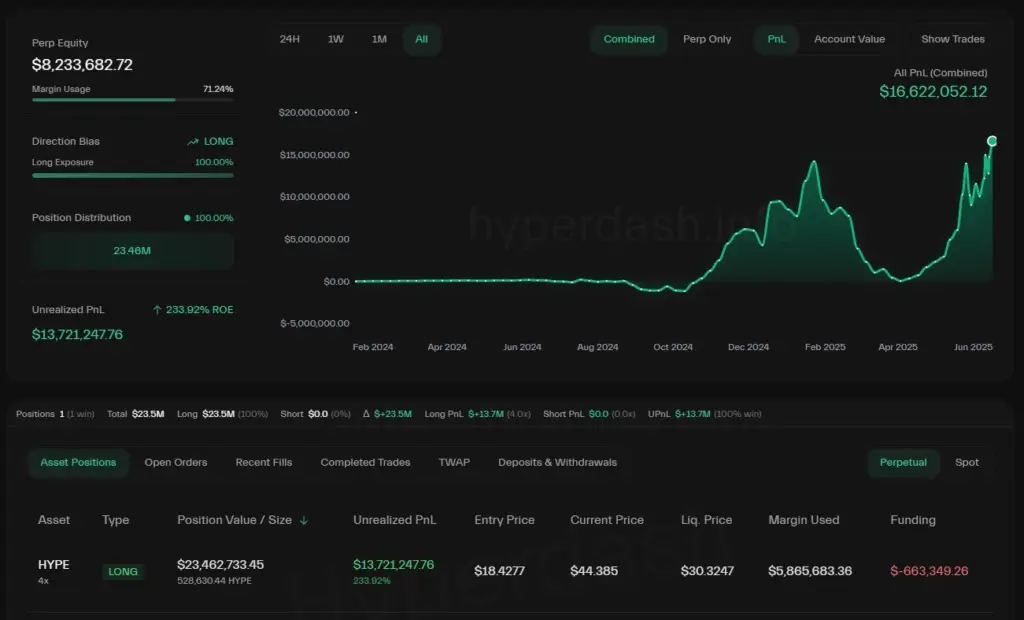1024x620 pixels.
Task: Open Deposits & Withdrawals tab
Action: pos(557,462)
